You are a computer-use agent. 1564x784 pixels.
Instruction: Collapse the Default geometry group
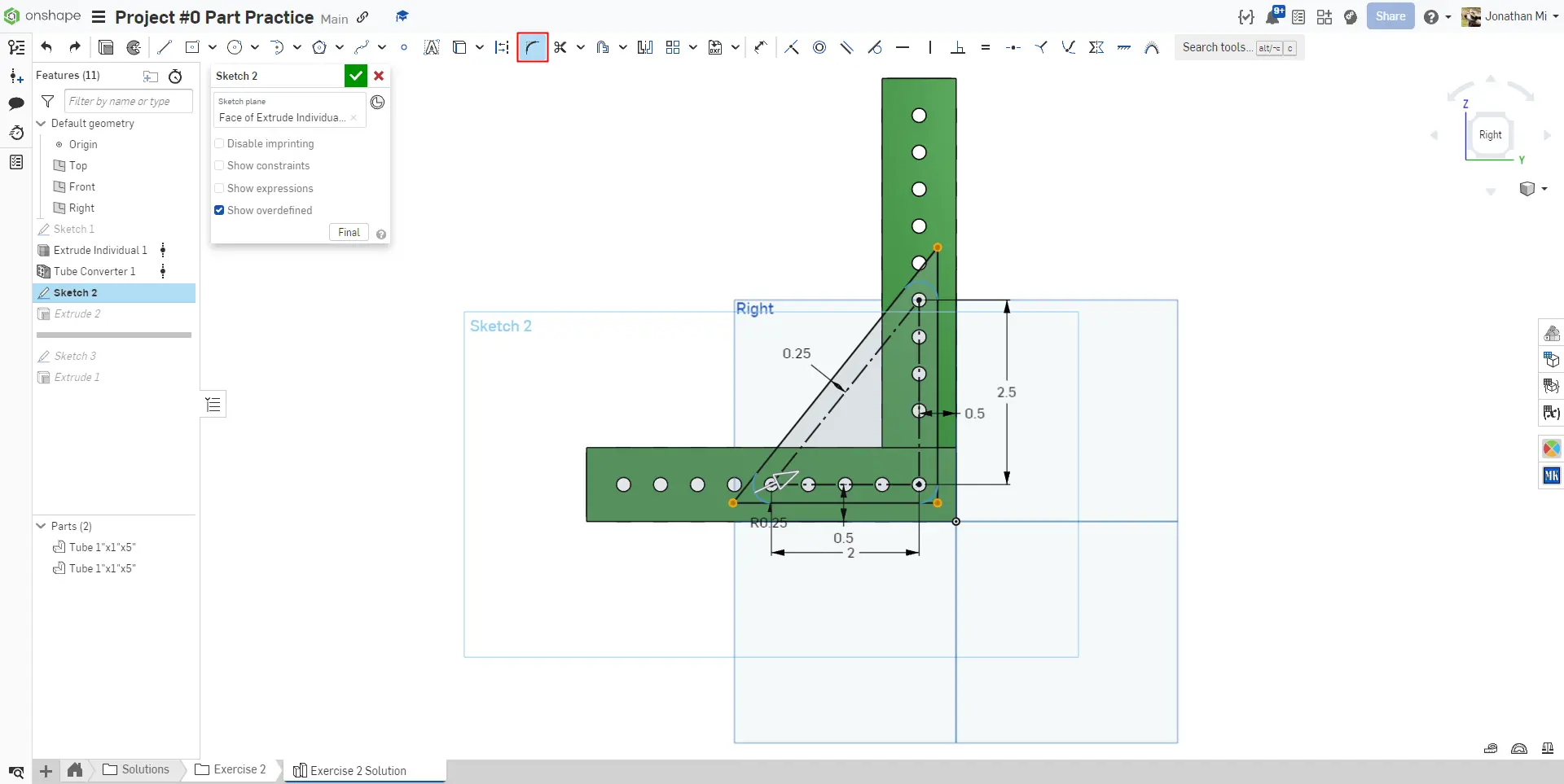[42, 123]
